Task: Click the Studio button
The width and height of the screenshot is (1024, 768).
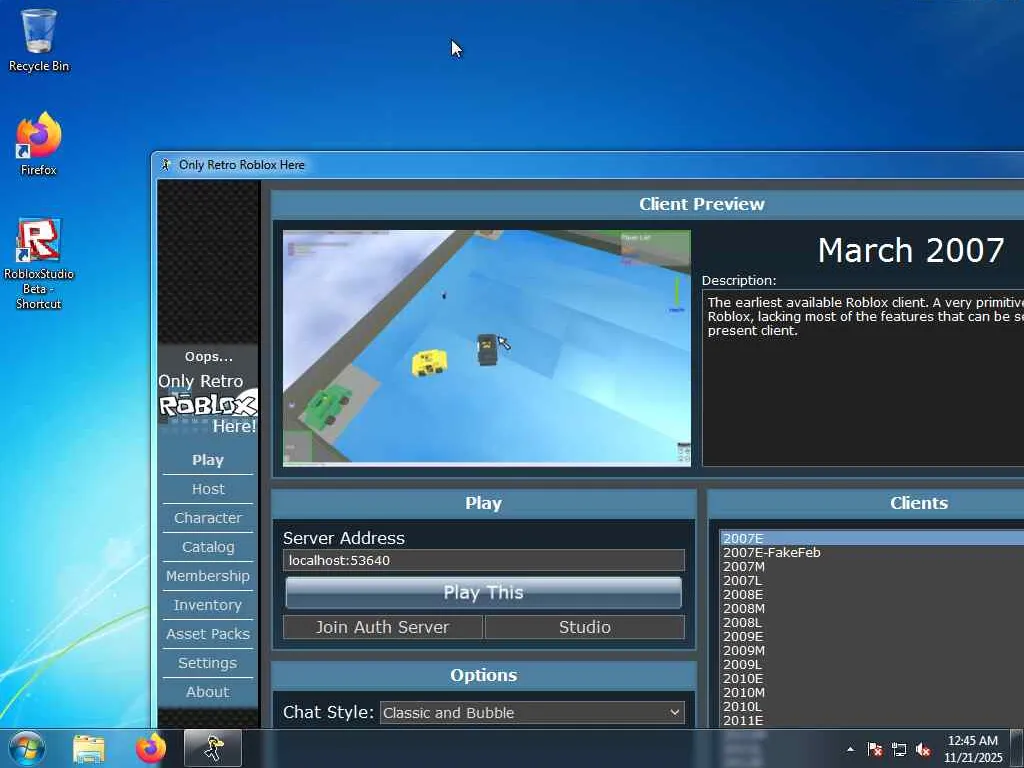Action: coord(584,627)
